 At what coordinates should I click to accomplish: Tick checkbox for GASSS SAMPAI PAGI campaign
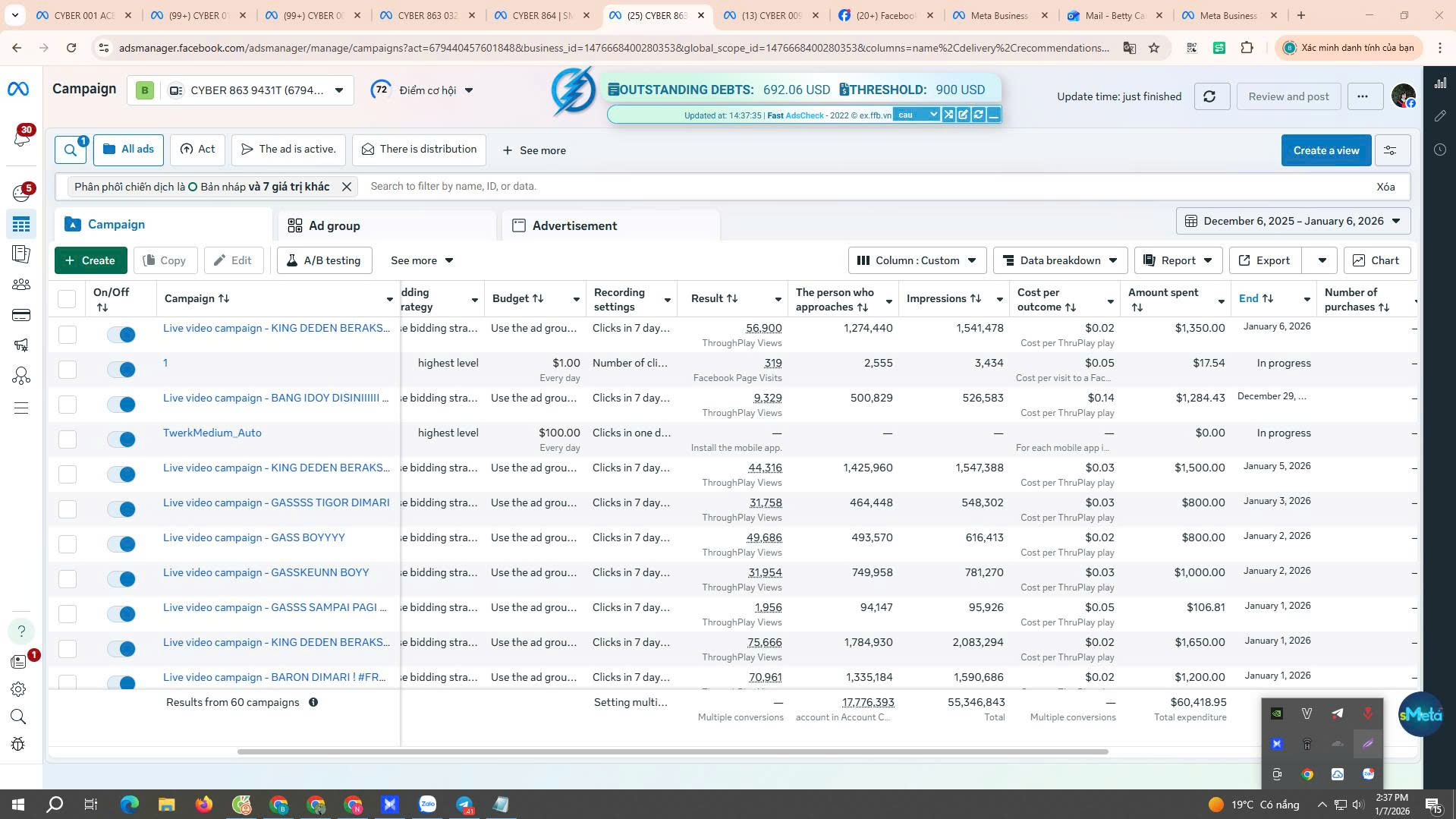68,614
